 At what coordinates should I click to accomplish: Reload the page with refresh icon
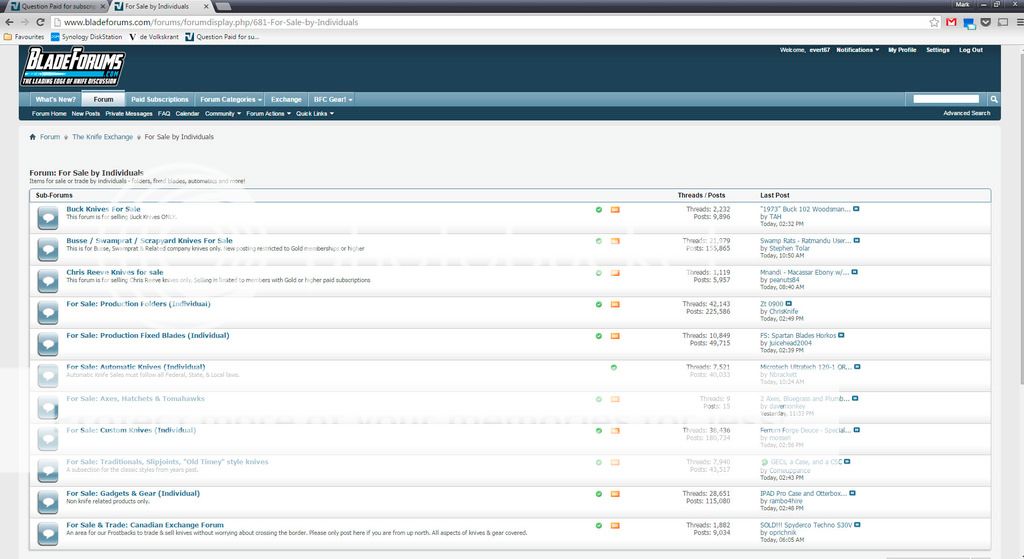coord(40,22)
